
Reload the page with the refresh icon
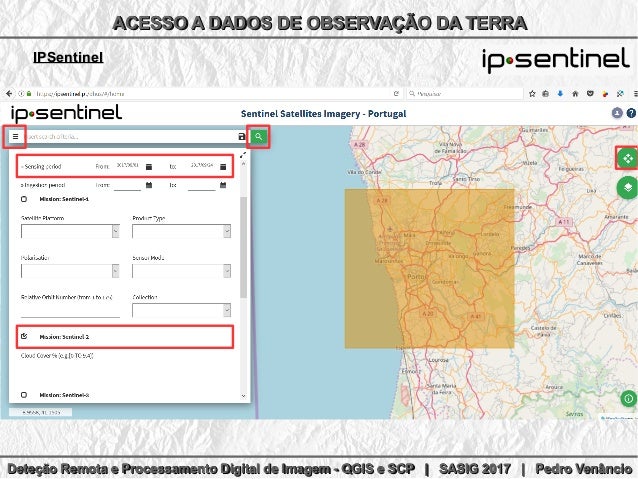pyautogui.click(x=396, y=94)
